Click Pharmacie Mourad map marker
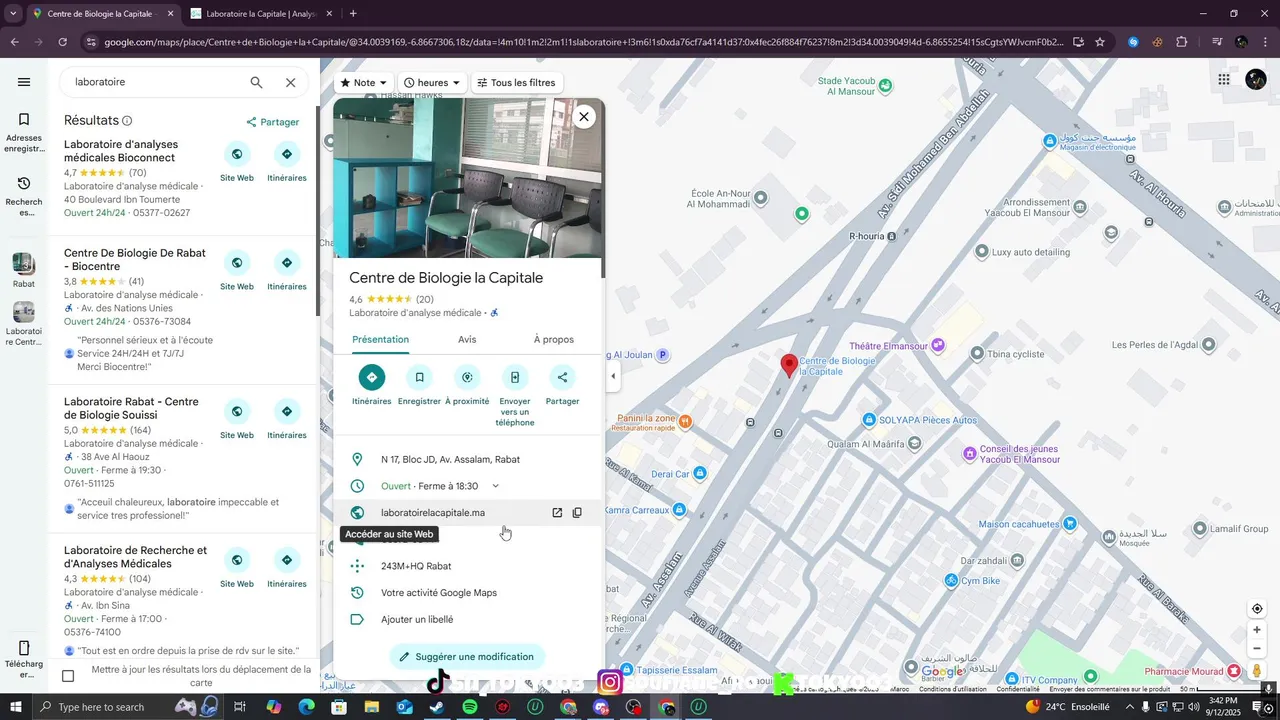 point(1234,670)
